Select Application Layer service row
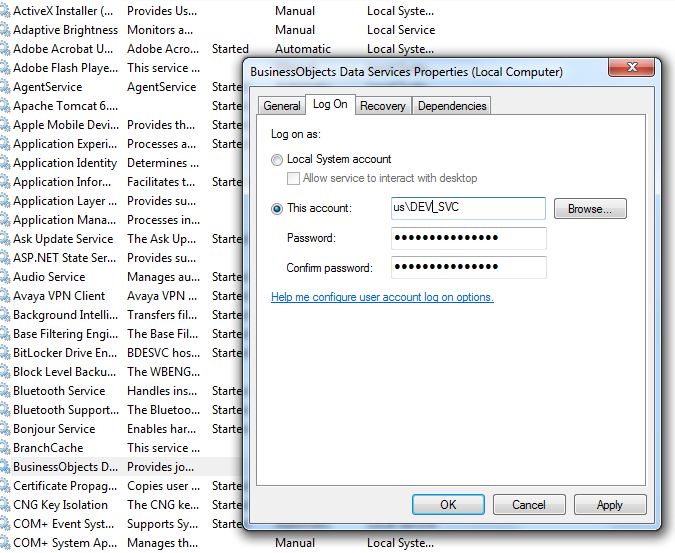This screenshot has height=553, width=675. pyautogui.click(x=65, y=201)
